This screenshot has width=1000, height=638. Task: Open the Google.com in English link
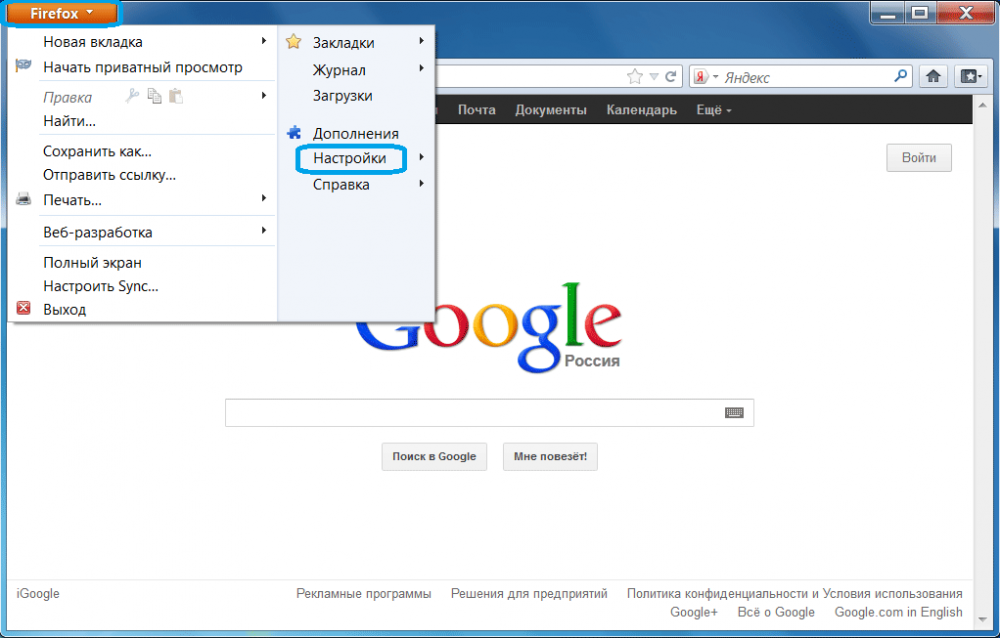(x=898, y=612)
